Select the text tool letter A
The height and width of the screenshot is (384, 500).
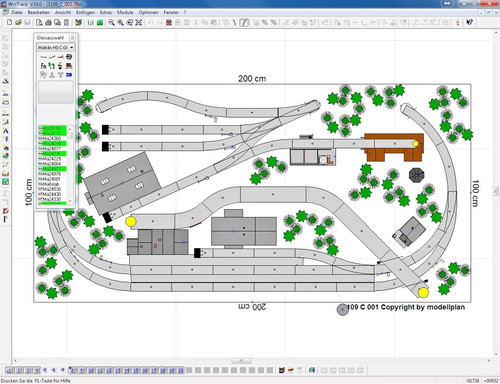[5, 131]
